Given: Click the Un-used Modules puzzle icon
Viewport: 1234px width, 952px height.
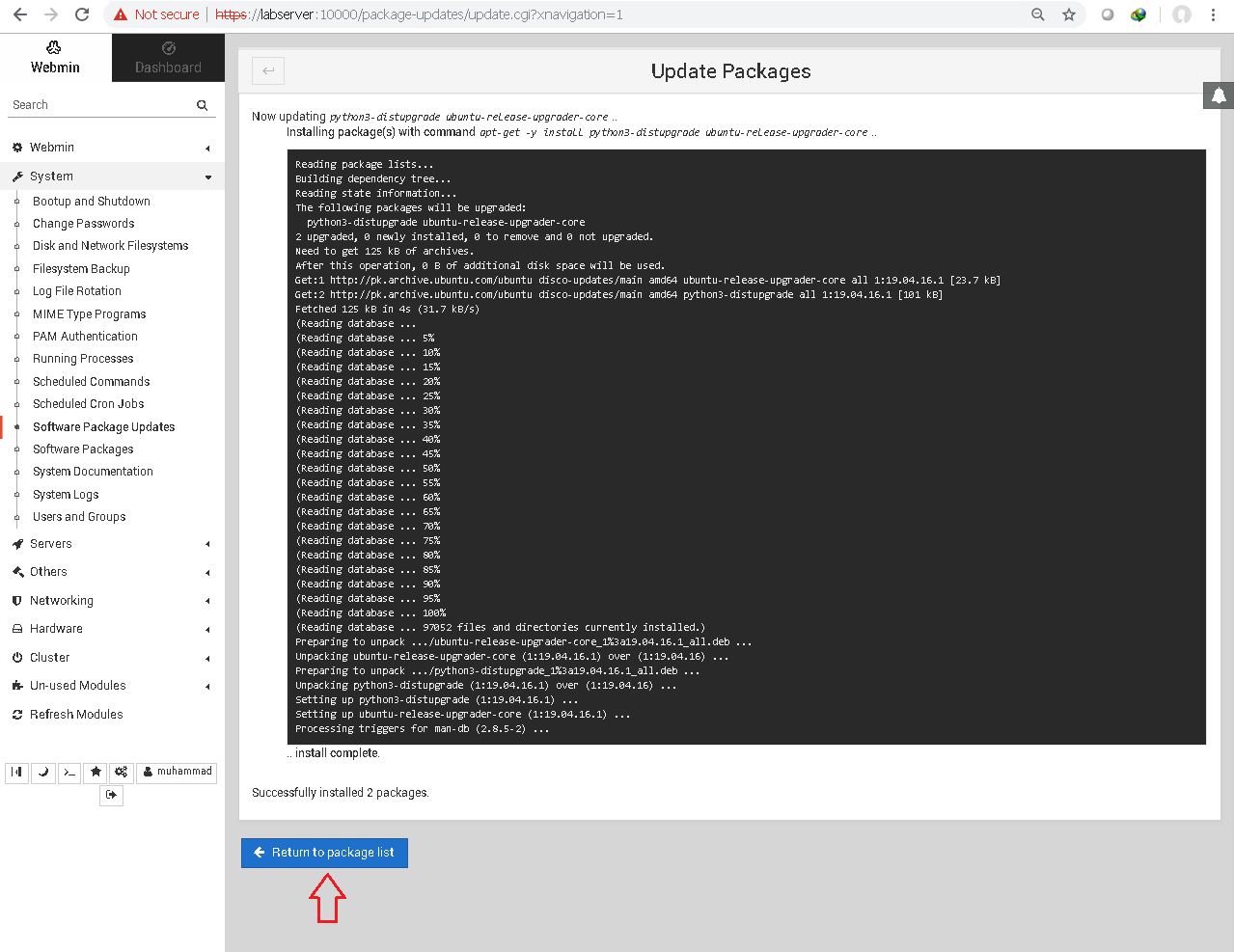Looking at the screenshot, I should click(17, 686).
